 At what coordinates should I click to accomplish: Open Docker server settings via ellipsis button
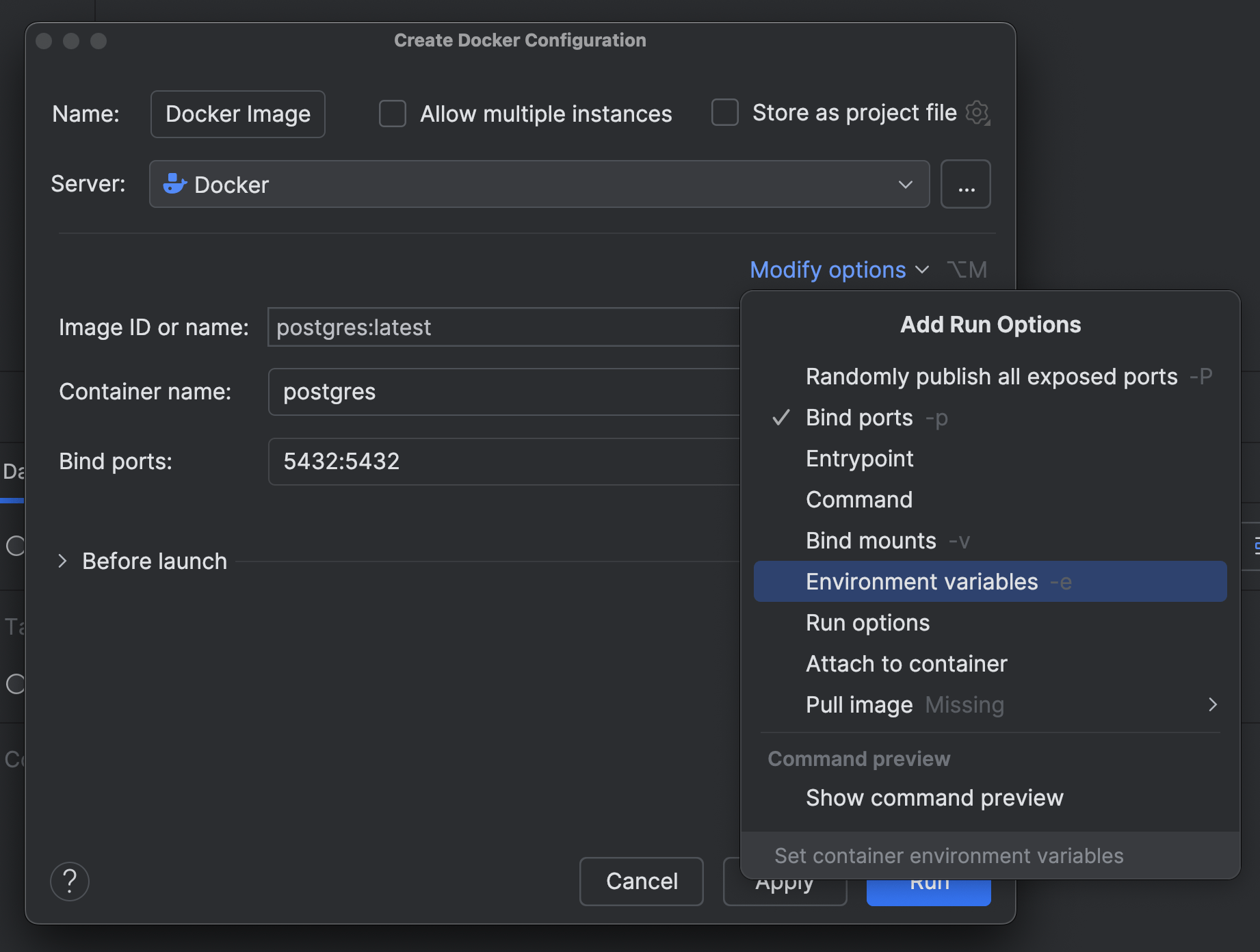(965, 185)
